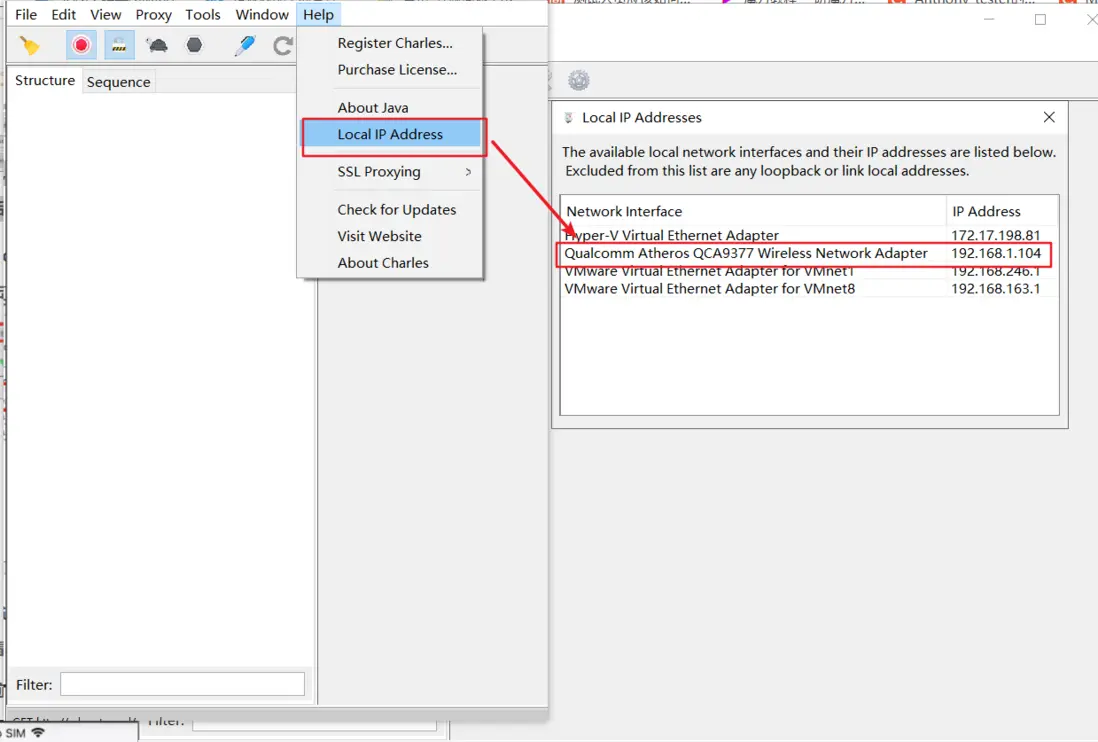Enable throttling with the turtle icon
The image size is (1098, 742).
pos(158,46)
